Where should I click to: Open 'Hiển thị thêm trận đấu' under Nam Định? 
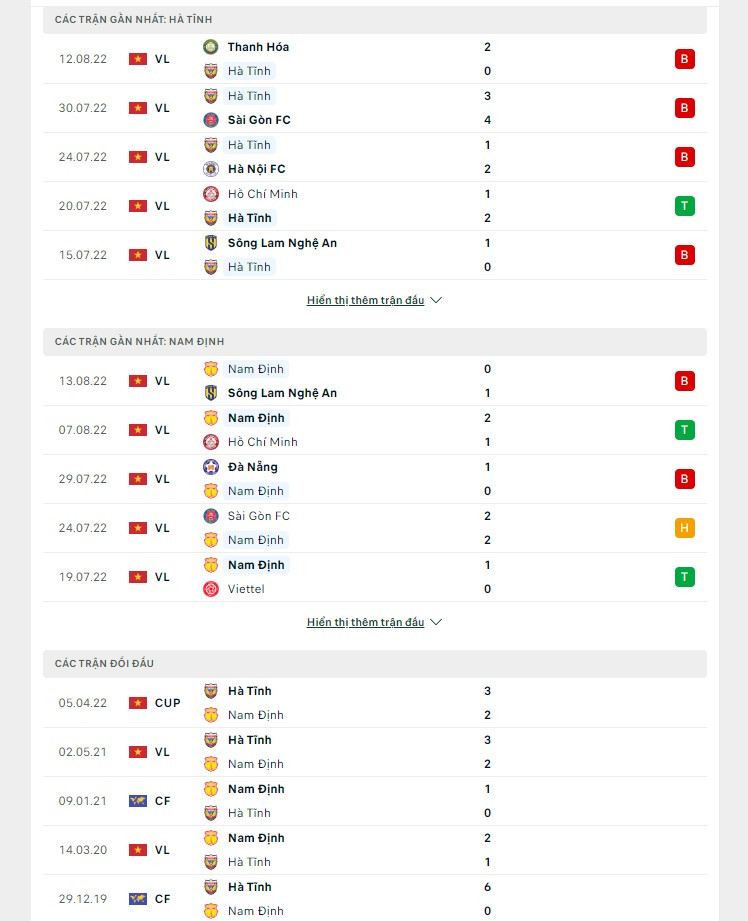click(366, 622)
